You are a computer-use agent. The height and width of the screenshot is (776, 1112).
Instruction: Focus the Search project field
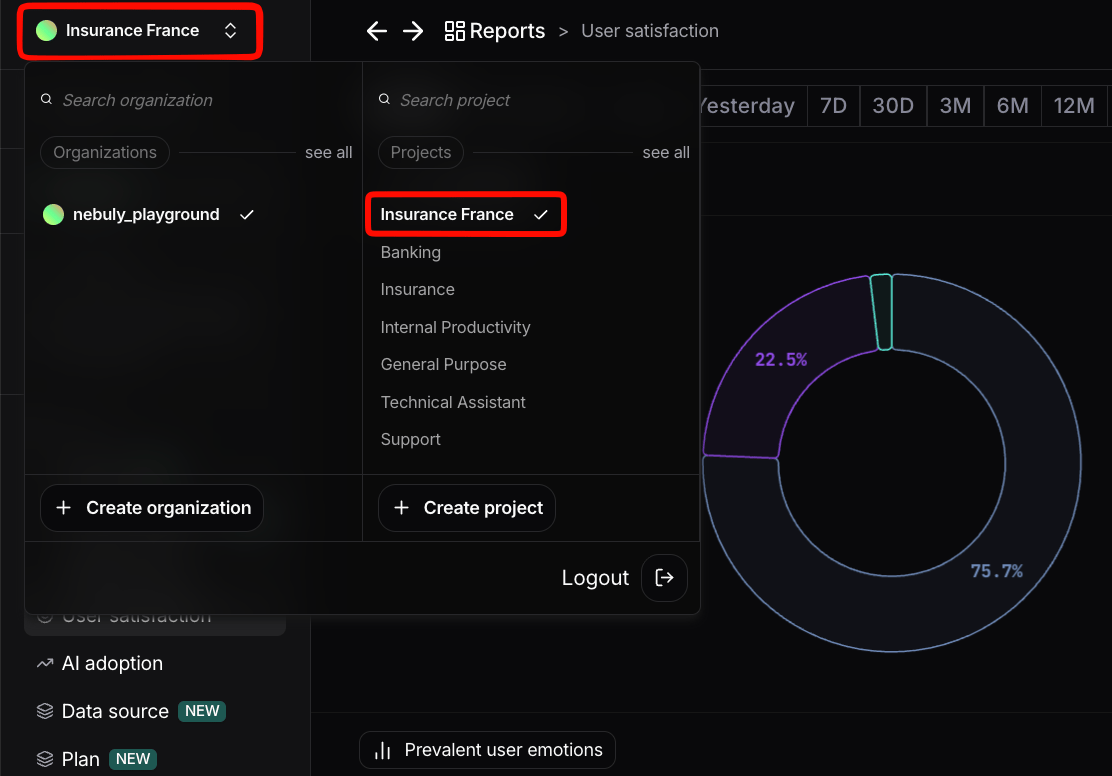532,100
